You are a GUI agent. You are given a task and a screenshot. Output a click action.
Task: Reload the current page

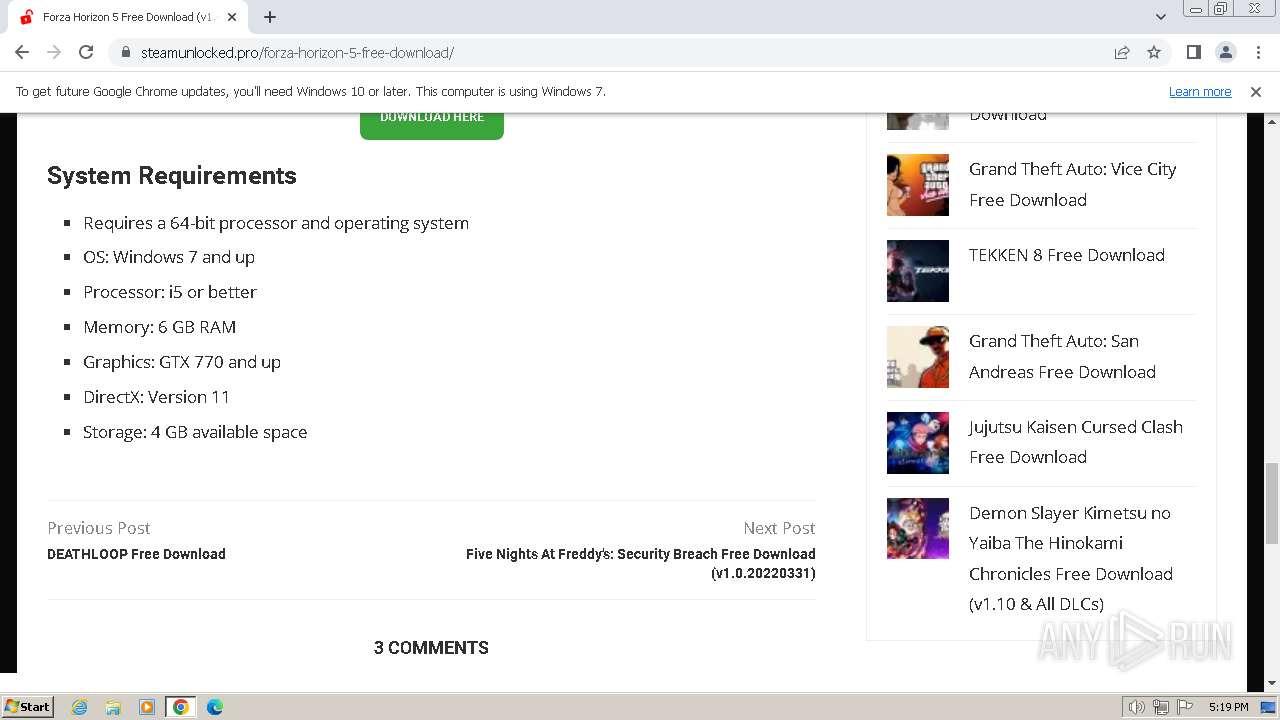(x=86, y=52)
